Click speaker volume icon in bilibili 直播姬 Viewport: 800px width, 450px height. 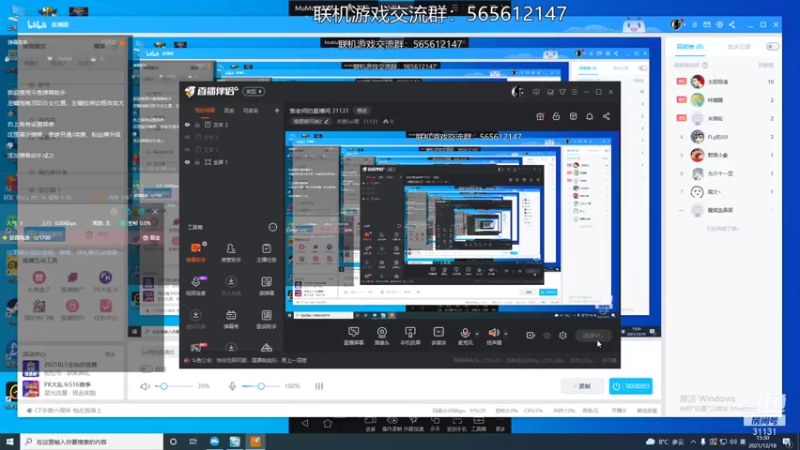145,386
